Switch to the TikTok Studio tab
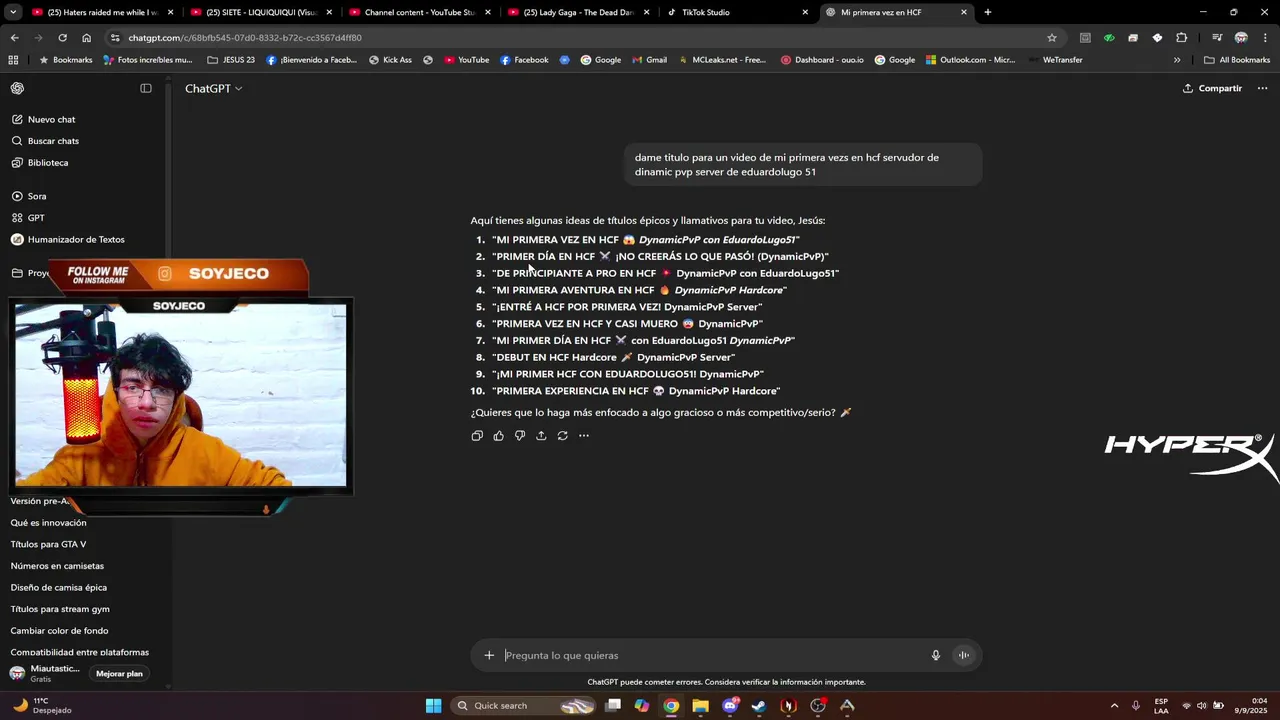 (x=736, y=12)
